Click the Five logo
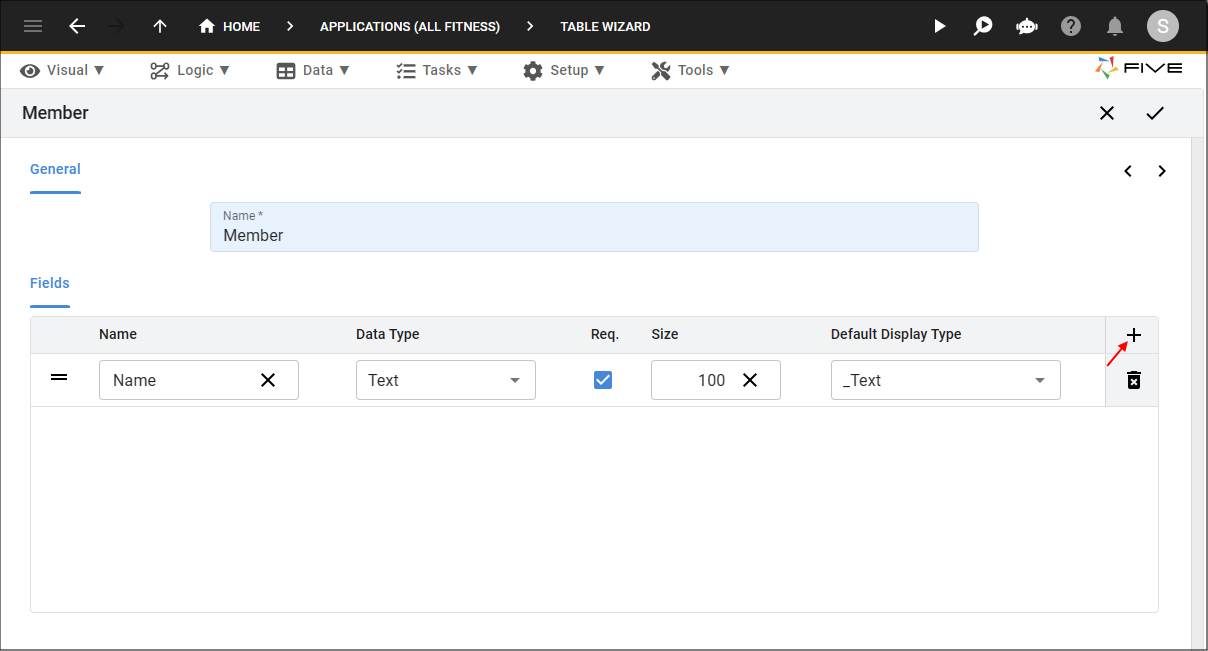The image size is (1208, 651). point(1139,68)
